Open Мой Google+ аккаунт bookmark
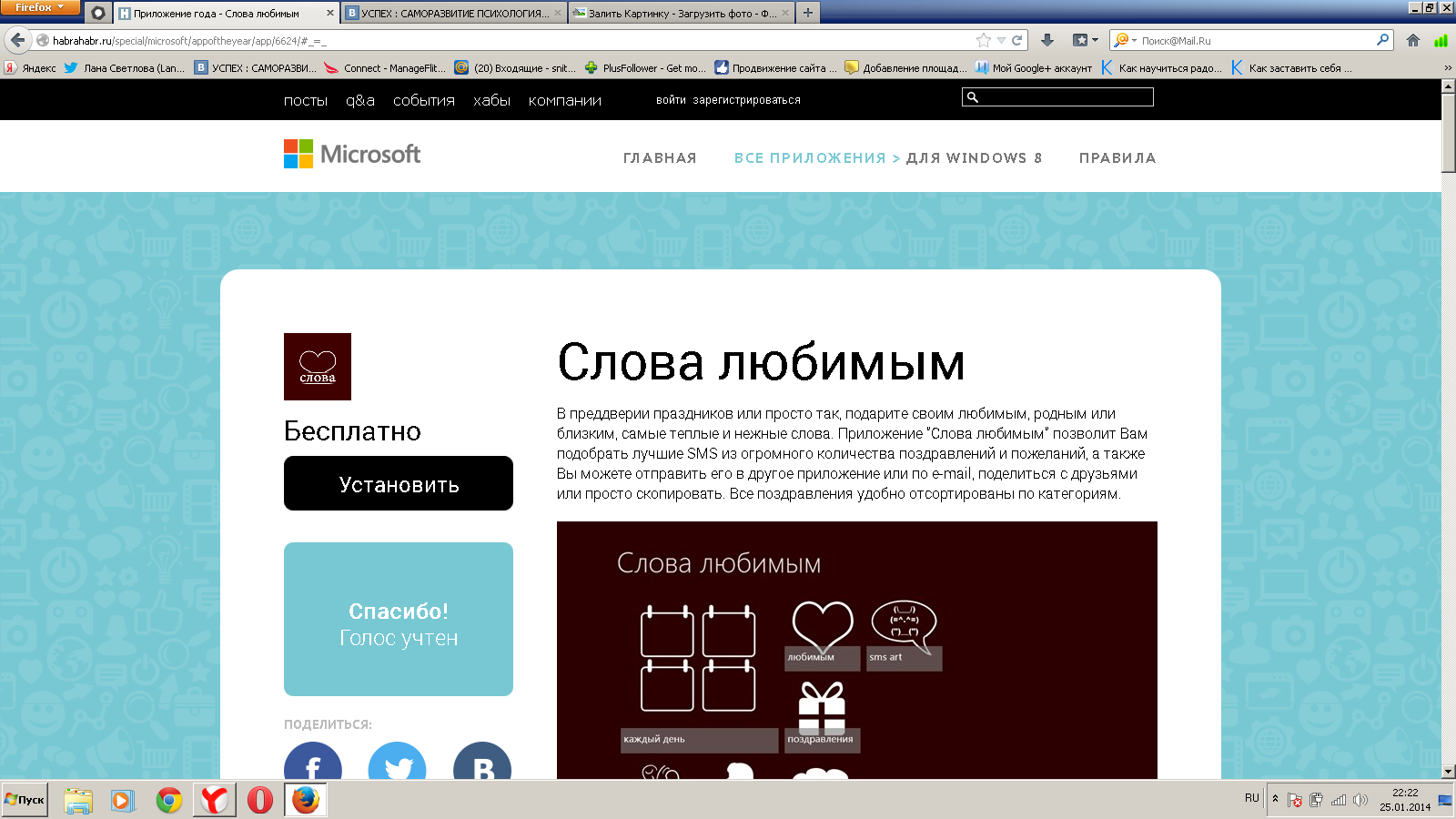The width and height of the screenshot is (1456, 819). [1034, 68]
